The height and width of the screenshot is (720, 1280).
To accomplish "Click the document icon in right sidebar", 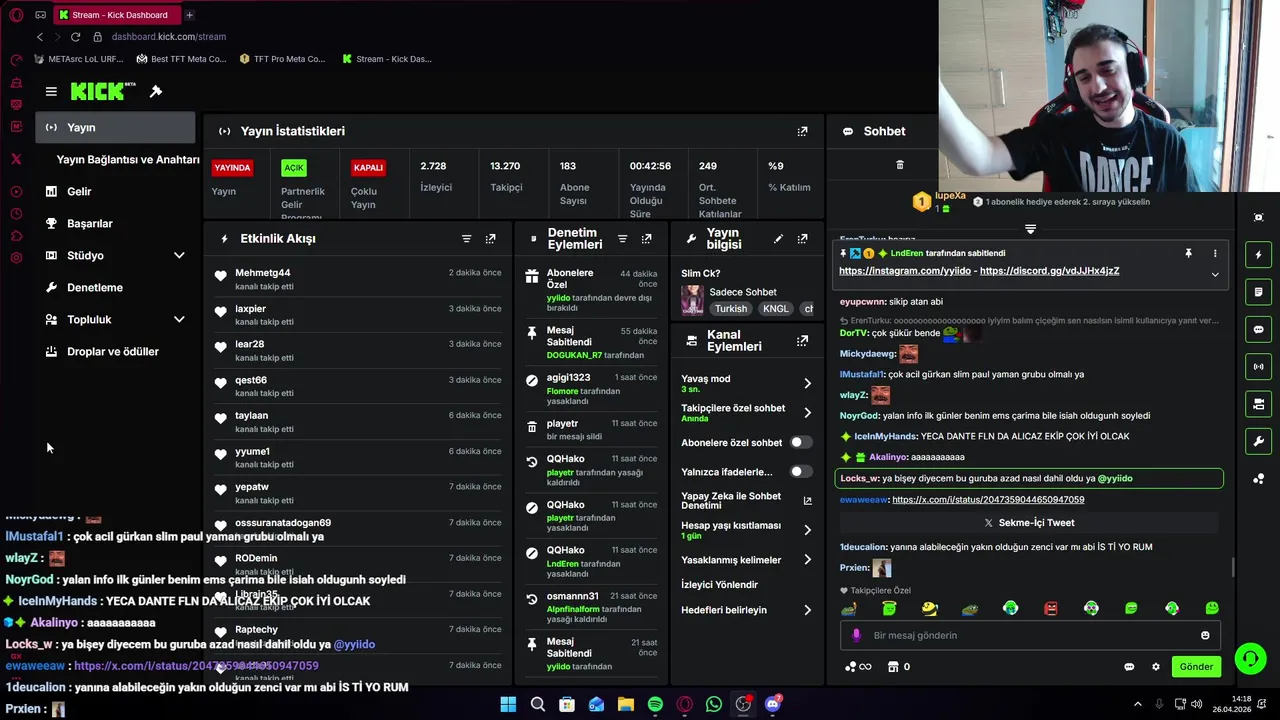I will (1258, 292).
